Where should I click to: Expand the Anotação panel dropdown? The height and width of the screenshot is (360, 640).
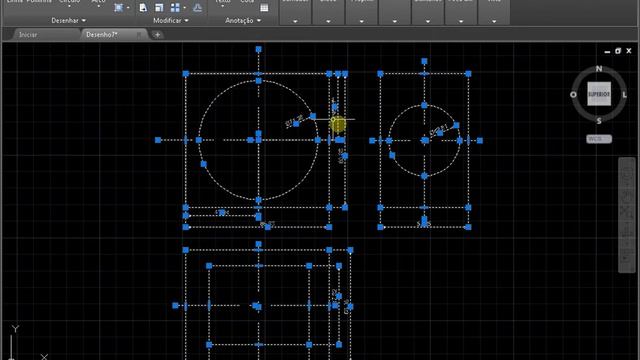[243, 20]
